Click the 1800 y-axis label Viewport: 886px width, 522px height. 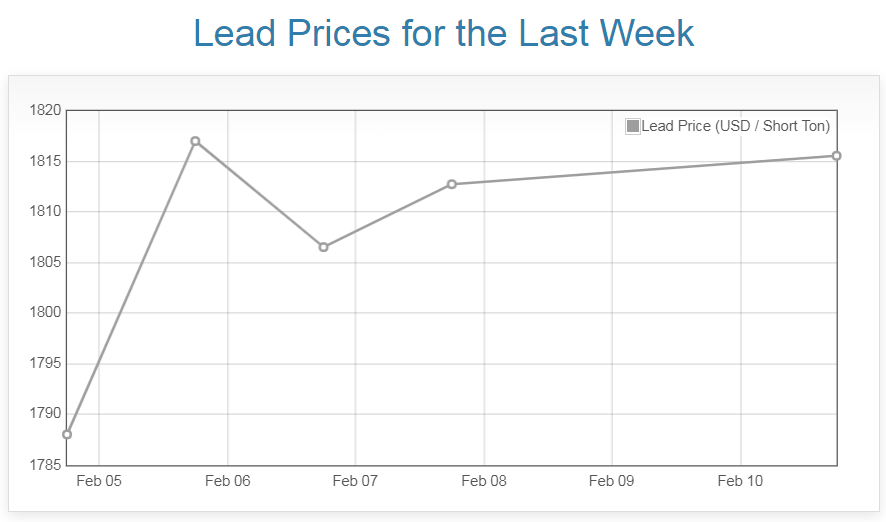coord(45,313)
